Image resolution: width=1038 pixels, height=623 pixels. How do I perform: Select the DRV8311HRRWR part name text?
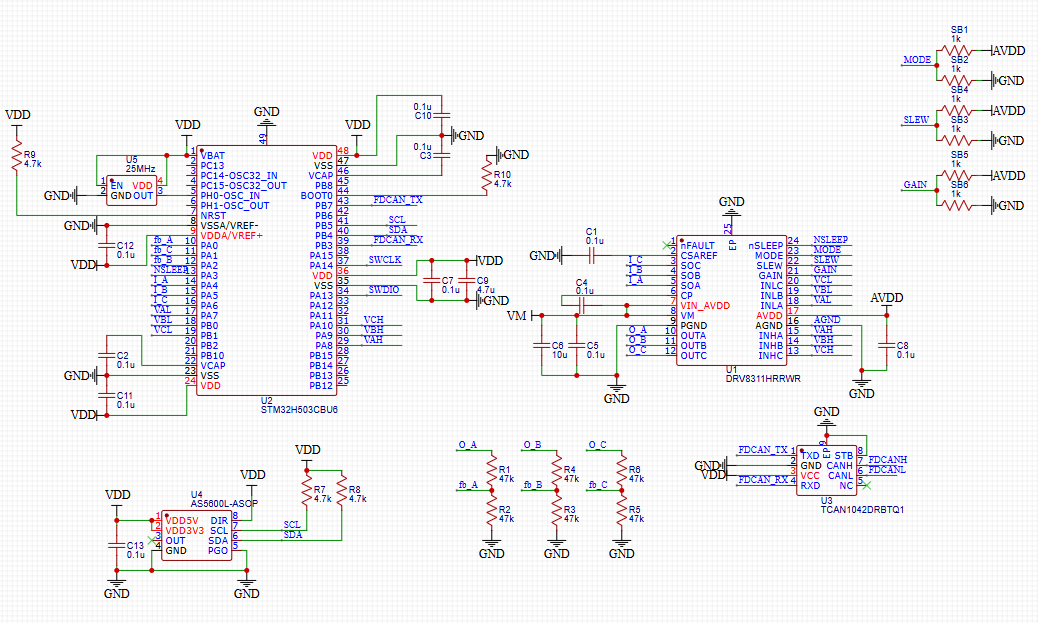click(763, 379)
